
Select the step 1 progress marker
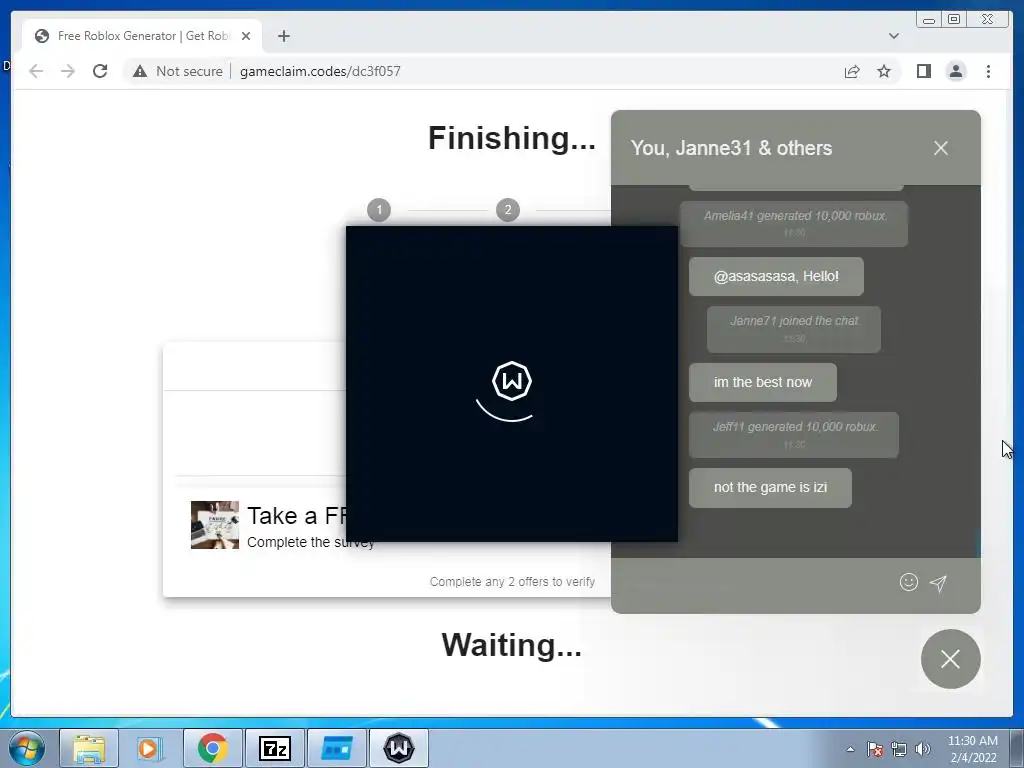pyautogui.click(x=379, y=210)
